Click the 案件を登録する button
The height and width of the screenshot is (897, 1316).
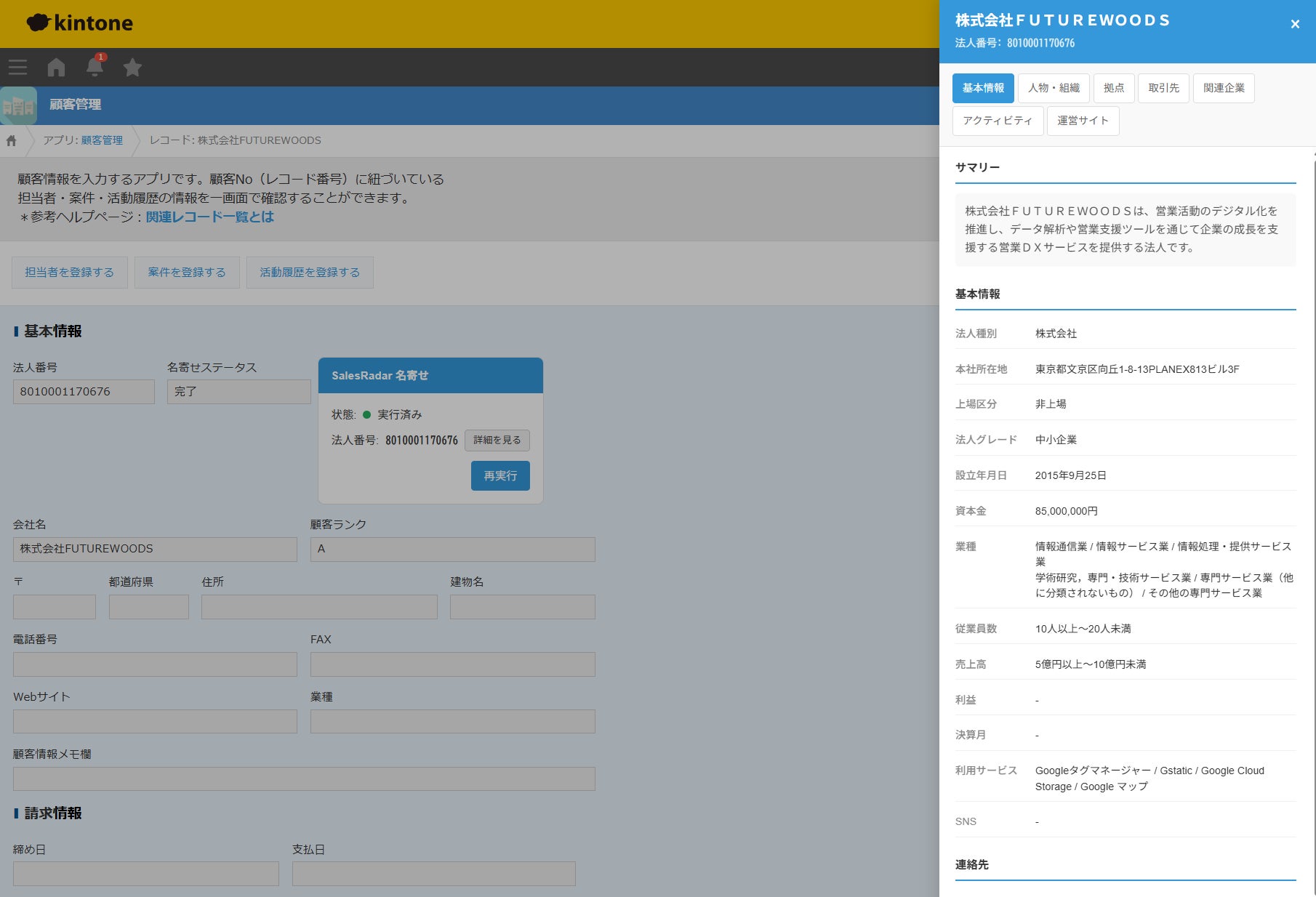tap(187, 273)
